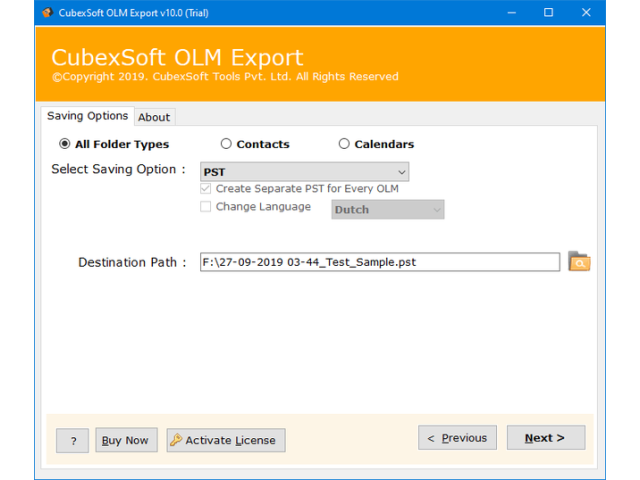The height and width of the screenshot is (480, 640).
Task: Choose the Contacts radio option
Action: pyautogui.click(x=226, y=144)
